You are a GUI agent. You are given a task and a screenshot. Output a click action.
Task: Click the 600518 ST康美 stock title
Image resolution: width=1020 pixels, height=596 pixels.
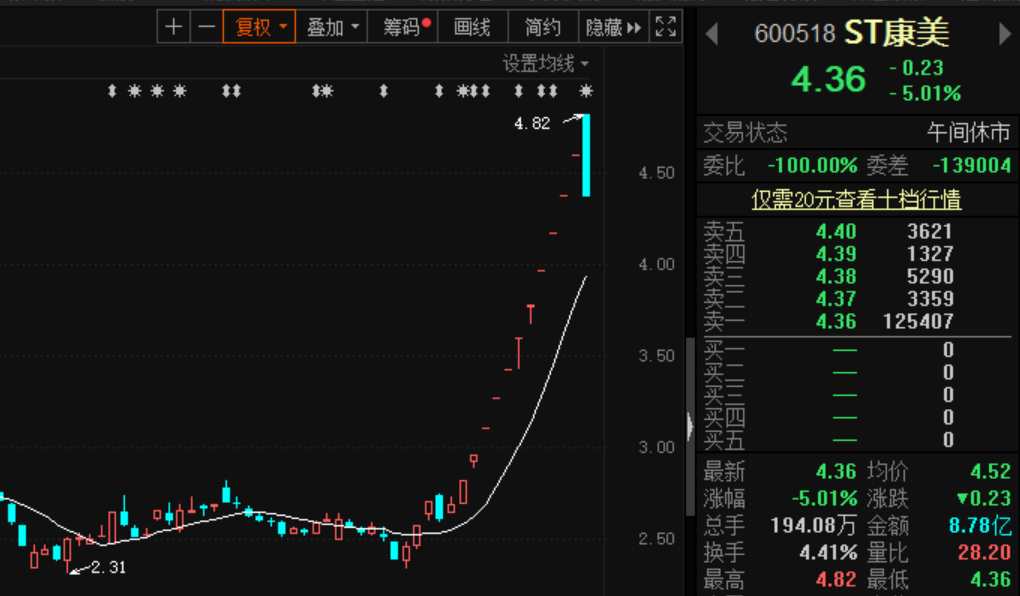pos(852,33)
